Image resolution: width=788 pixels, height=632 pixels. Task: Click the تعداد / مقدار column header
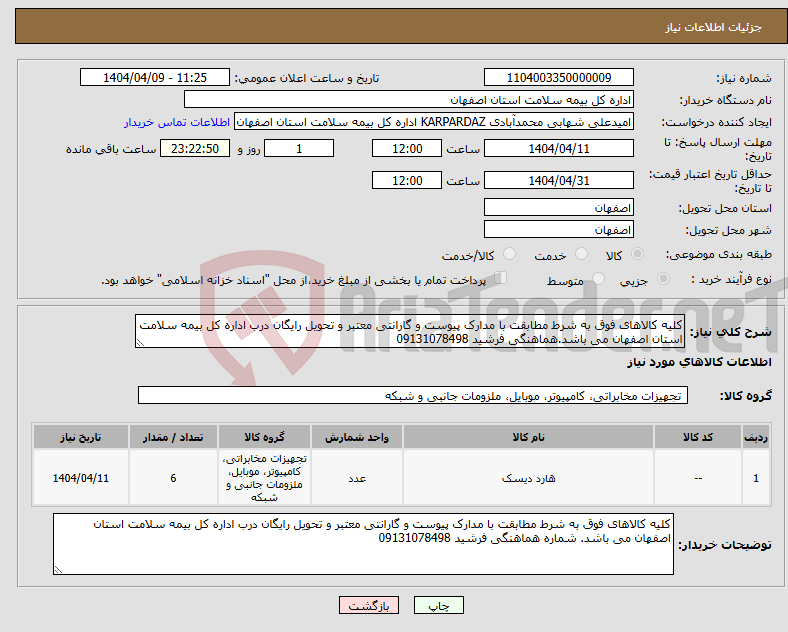tap(173, 437)
